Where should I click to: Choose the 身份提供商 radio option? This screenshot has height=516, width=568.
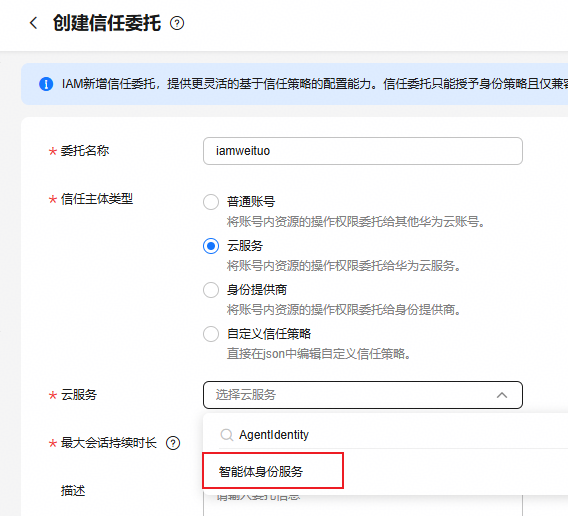pyautogui.click(x=211, y=290)
